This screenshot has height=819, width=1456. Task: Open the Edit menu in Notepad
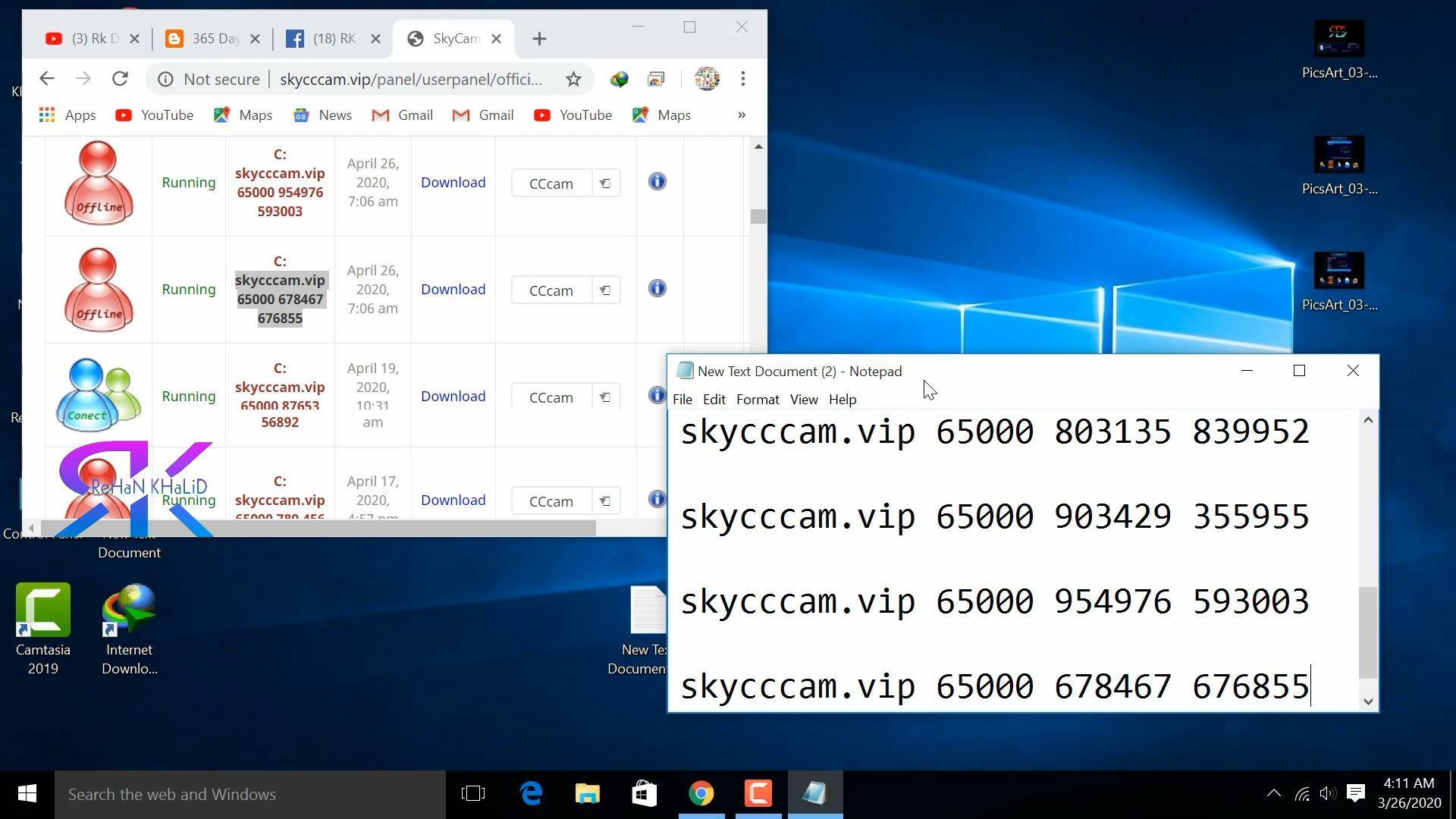714,400
